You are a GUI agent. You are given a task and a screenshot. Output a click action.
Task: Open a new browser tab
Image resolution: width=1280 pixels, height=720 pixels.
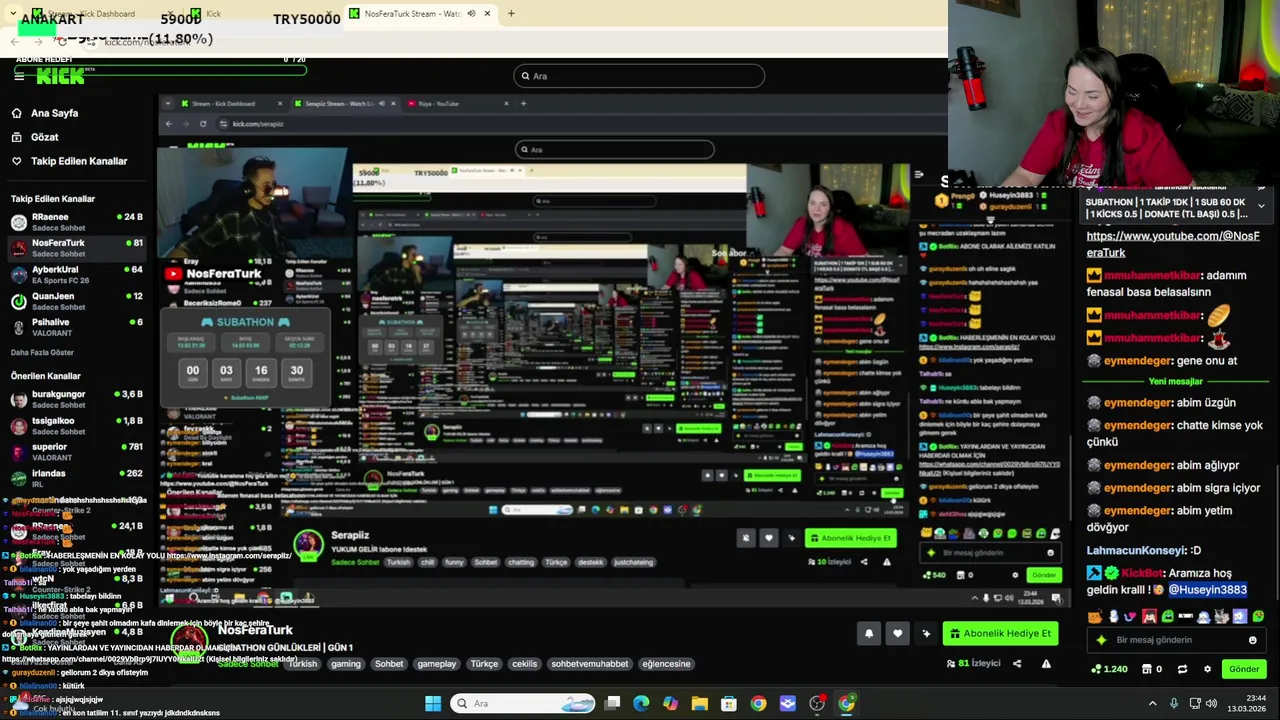(511, 14)
